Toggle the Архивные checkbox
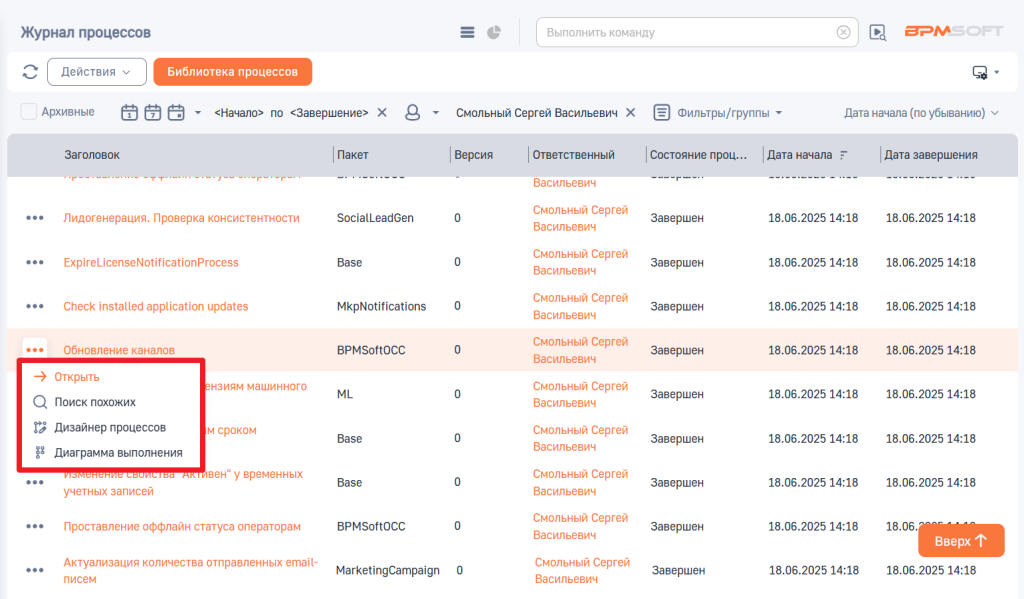Viewport: 1024px width, 599px height. 29,112
